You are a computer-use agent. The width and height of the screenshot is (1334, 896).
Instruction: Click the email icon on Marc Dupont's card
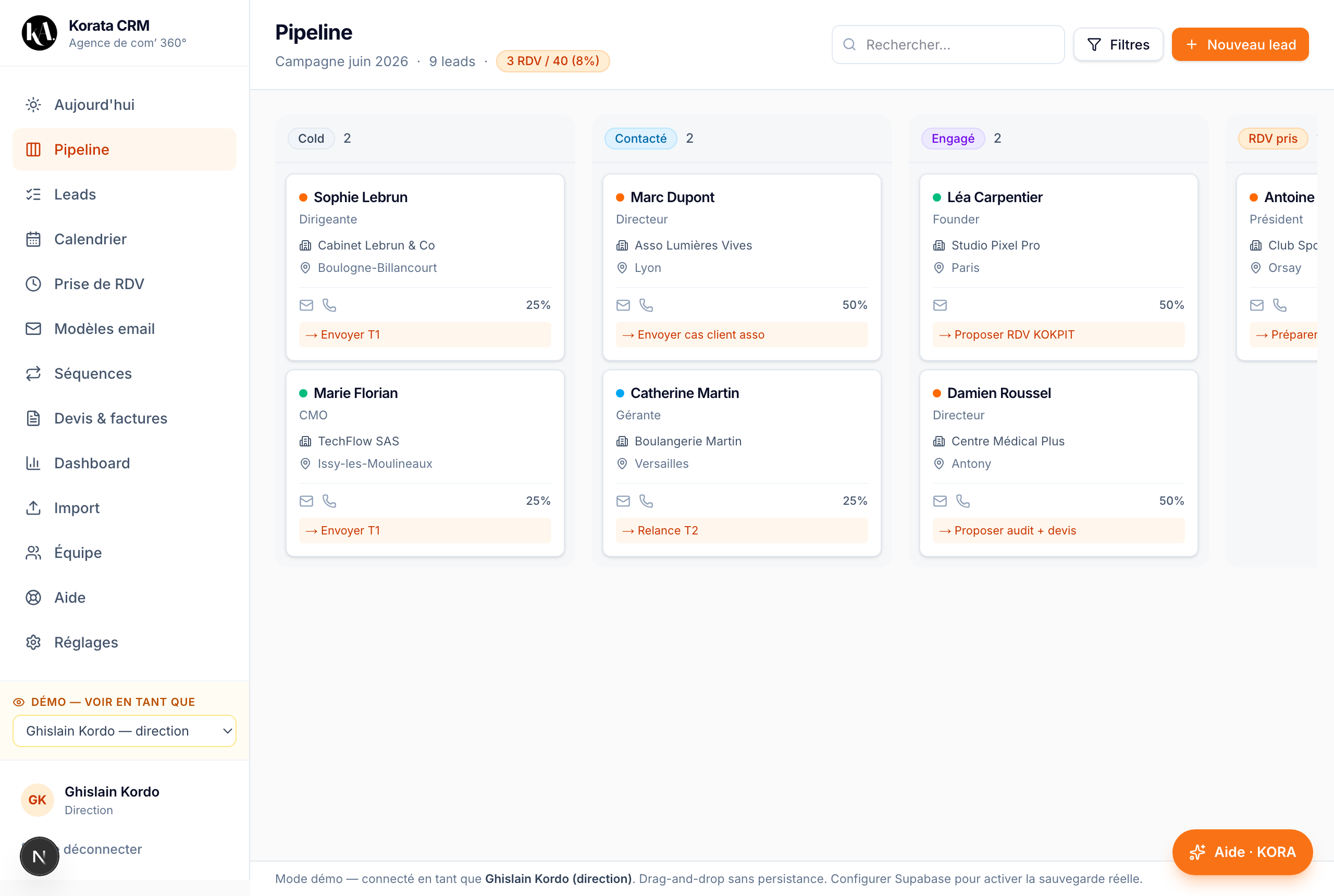623,305
